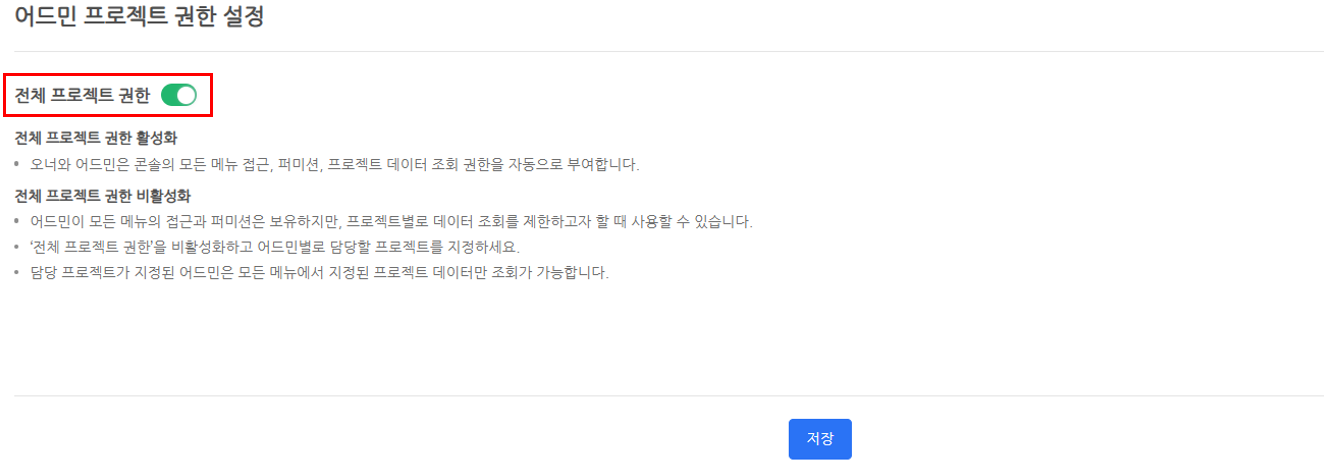Click the 전체 프로젝트 권한 활성화 subheading
Viewport: 1324px width, 464px height.
tap(96, 137)
